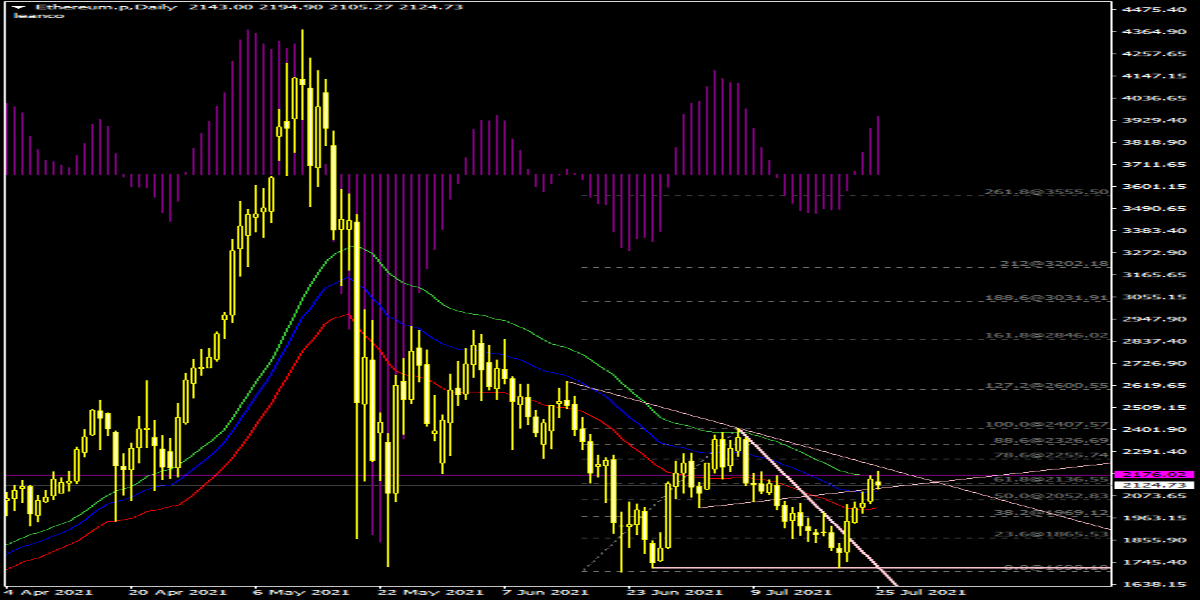Select the 188.6@3031.91 Fibonacci level label
Image resolution: width=1200 pixels, height=600 pixels.
click(x=1046, y=298)
